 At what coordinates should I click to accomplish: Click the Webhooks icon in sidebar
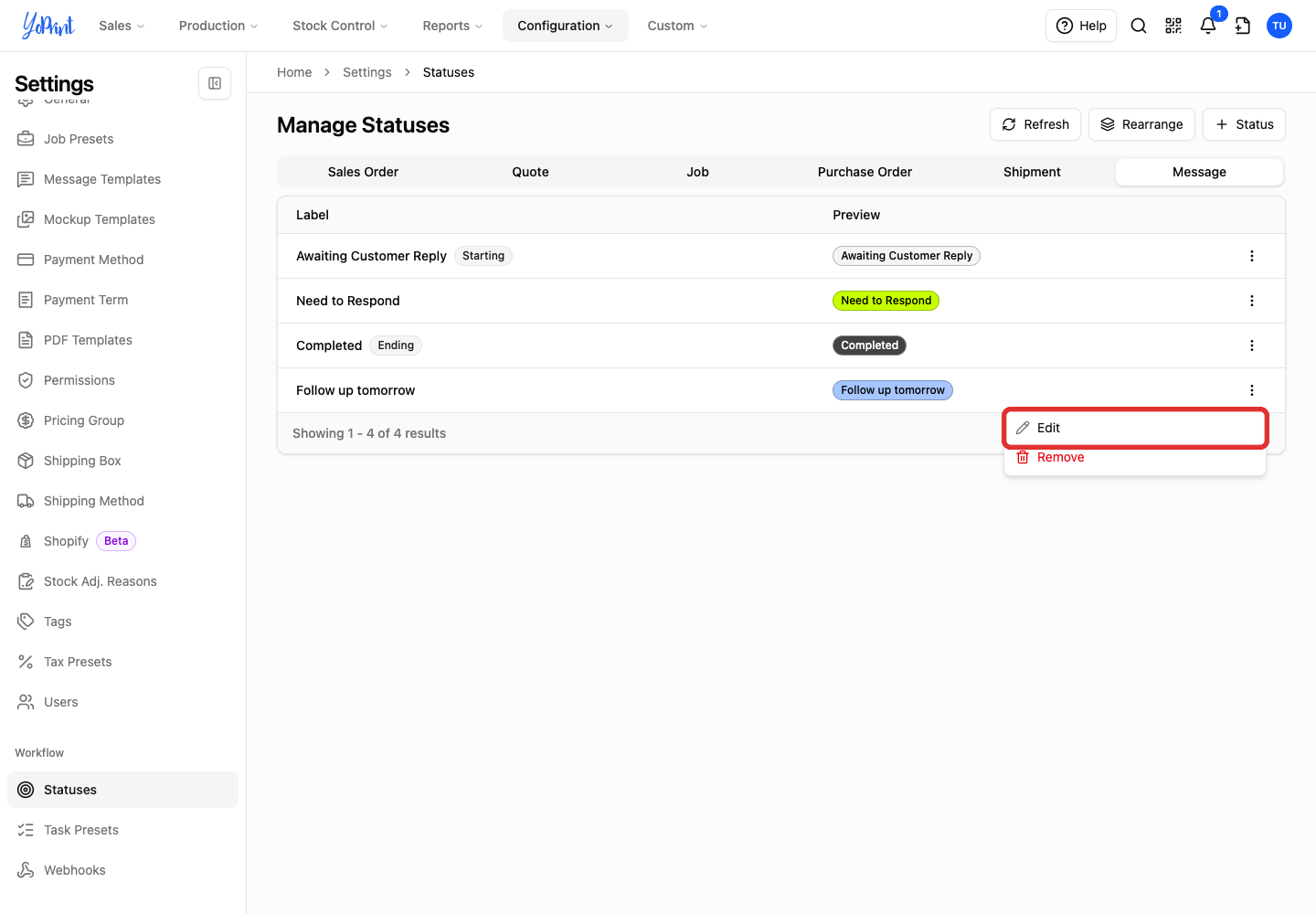point(26,870)
